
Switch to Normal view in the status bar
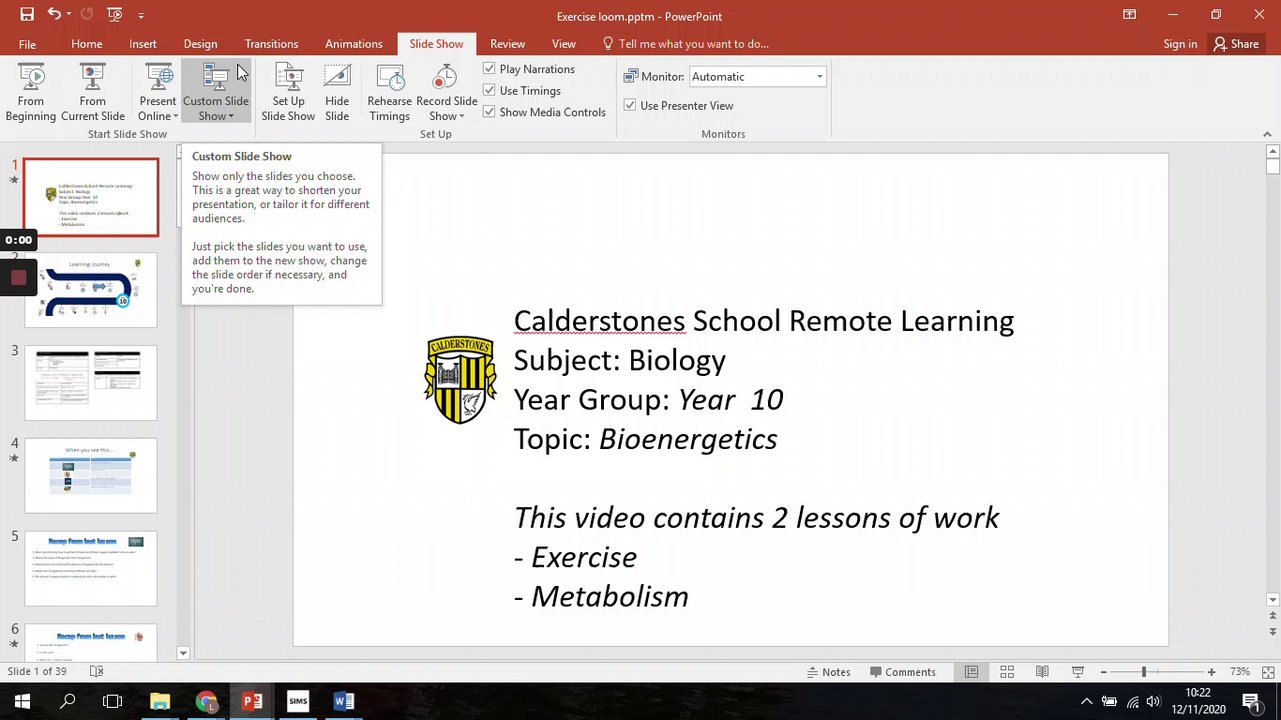971,672
